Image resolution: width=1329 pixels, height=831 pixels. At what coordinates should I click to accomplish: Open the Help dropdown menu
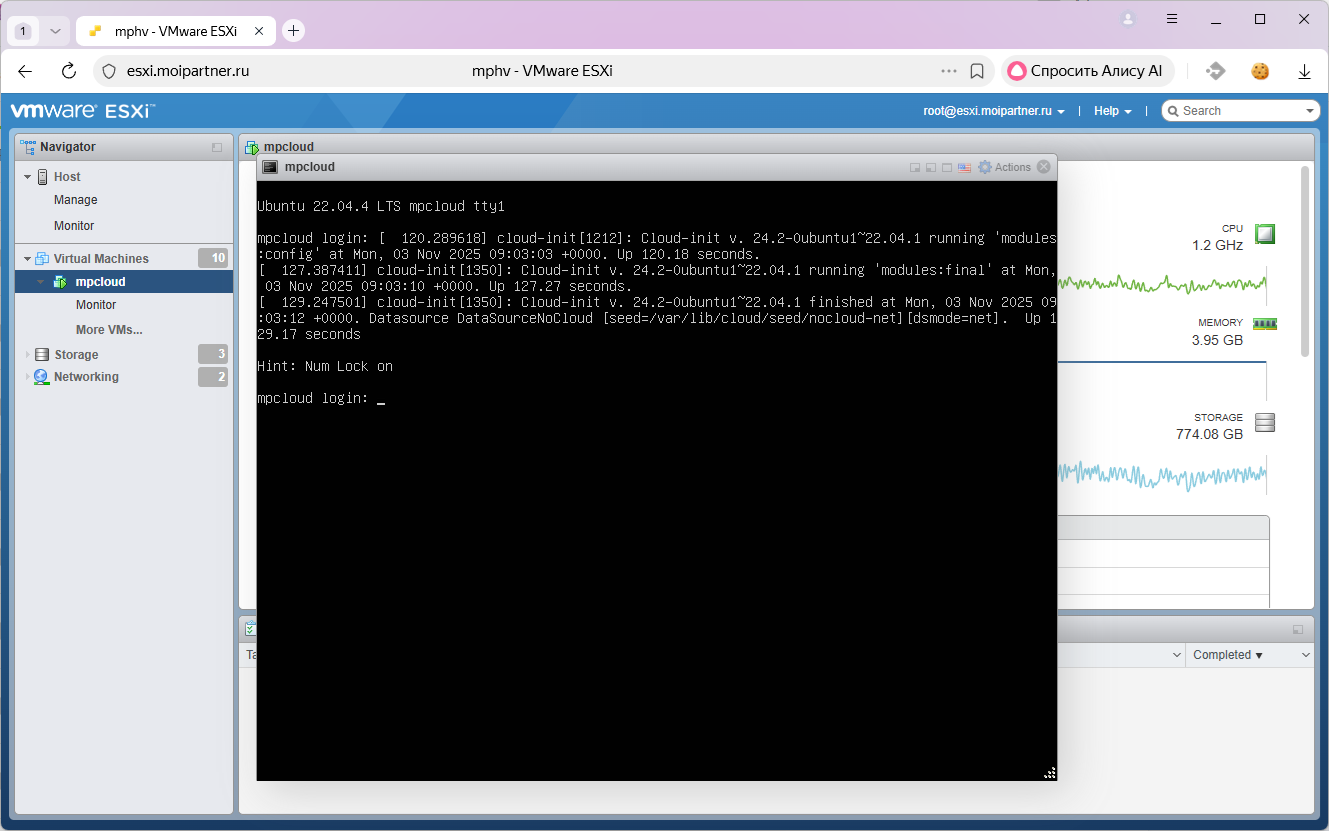point(1112,111)
